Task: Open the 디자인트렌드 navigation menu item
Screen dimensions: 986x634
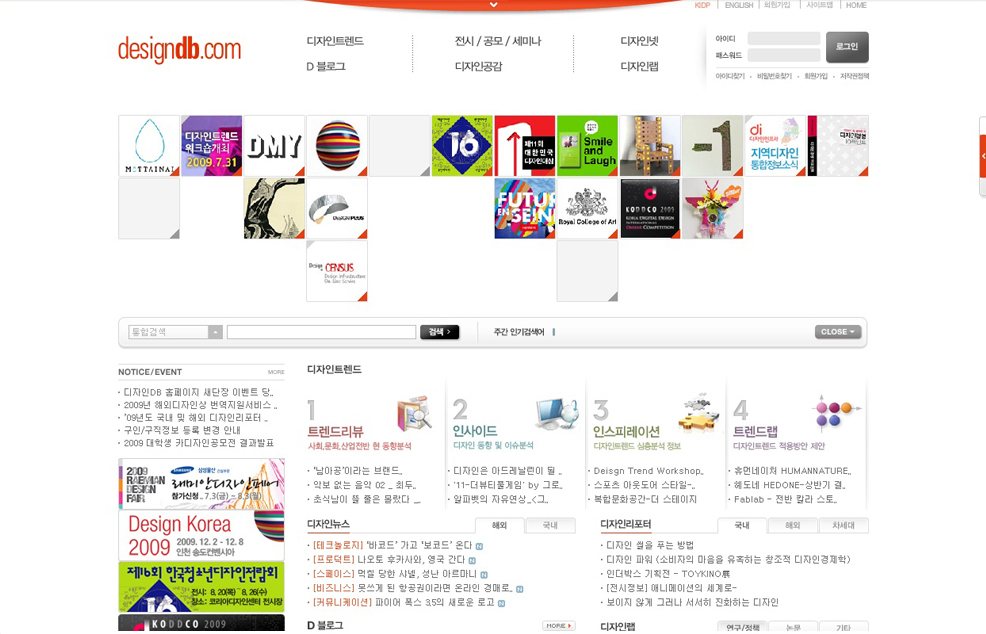Action: coord(335,41)
